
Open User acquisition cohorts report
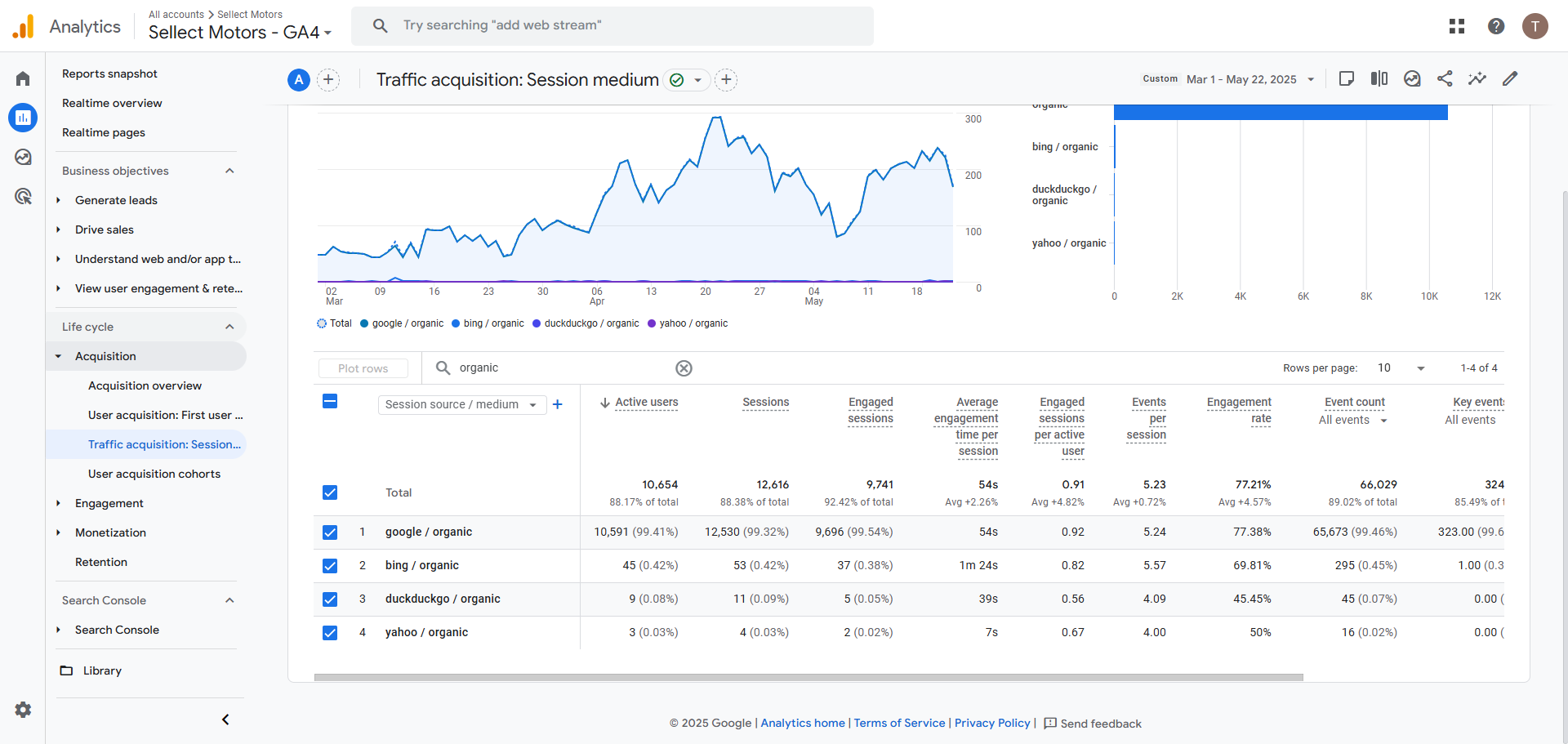coord(154,474)
